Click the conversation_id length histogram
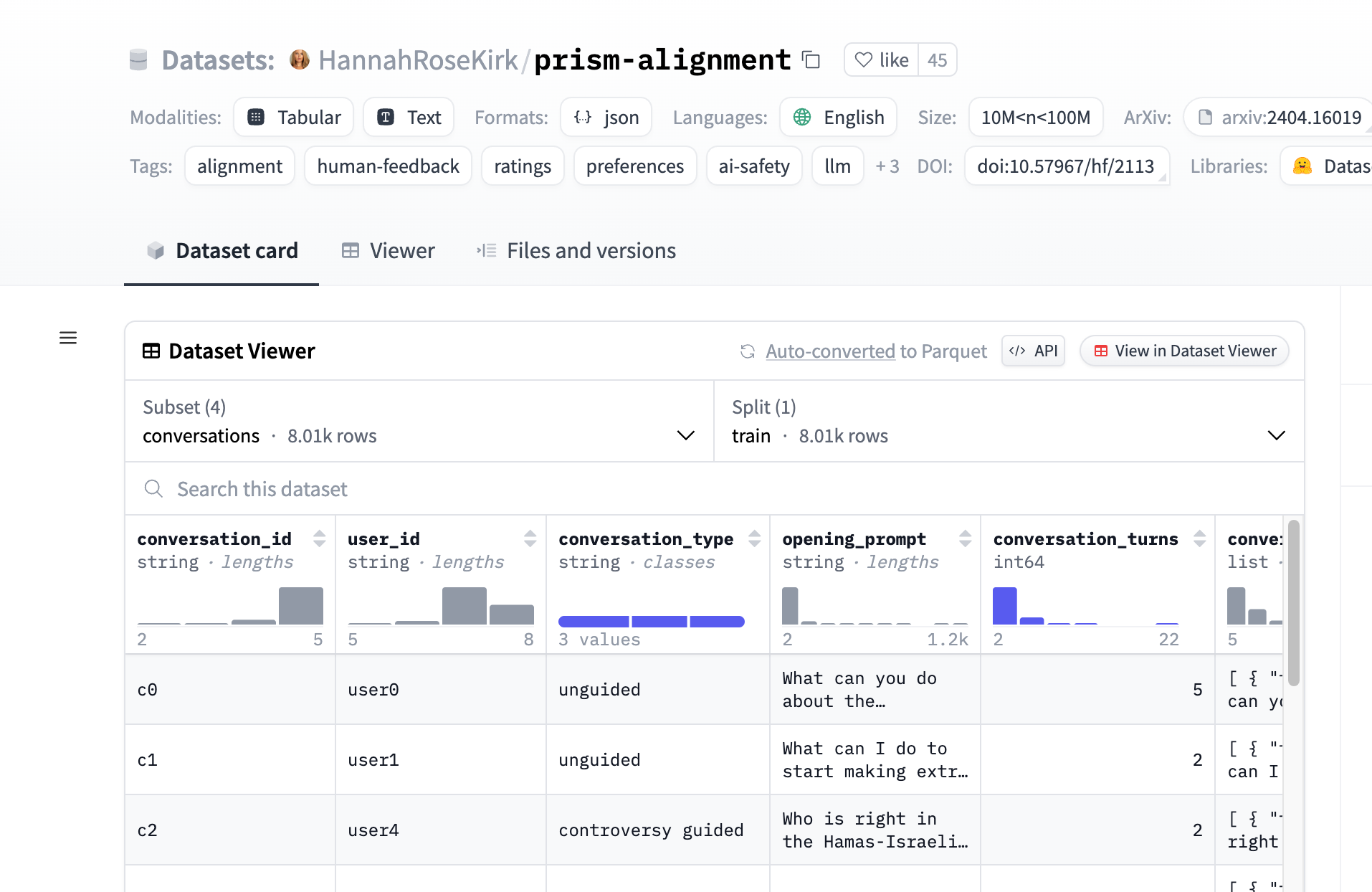The image size is (1372, 892). pos(230,606)
